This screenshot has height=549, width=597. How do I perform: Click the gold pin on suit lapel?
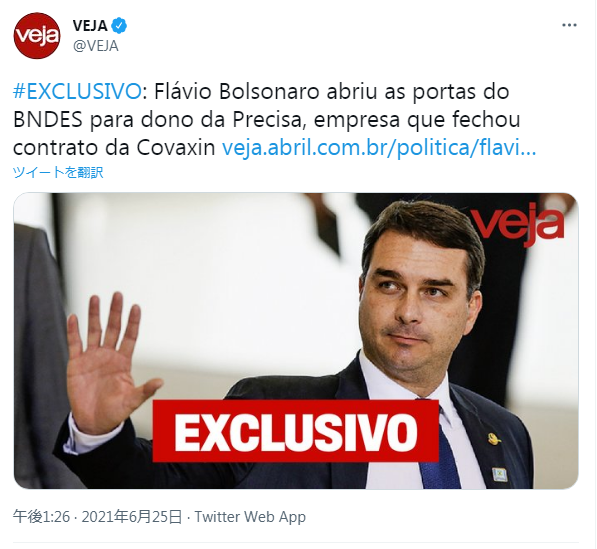click(x=494, y=439)
